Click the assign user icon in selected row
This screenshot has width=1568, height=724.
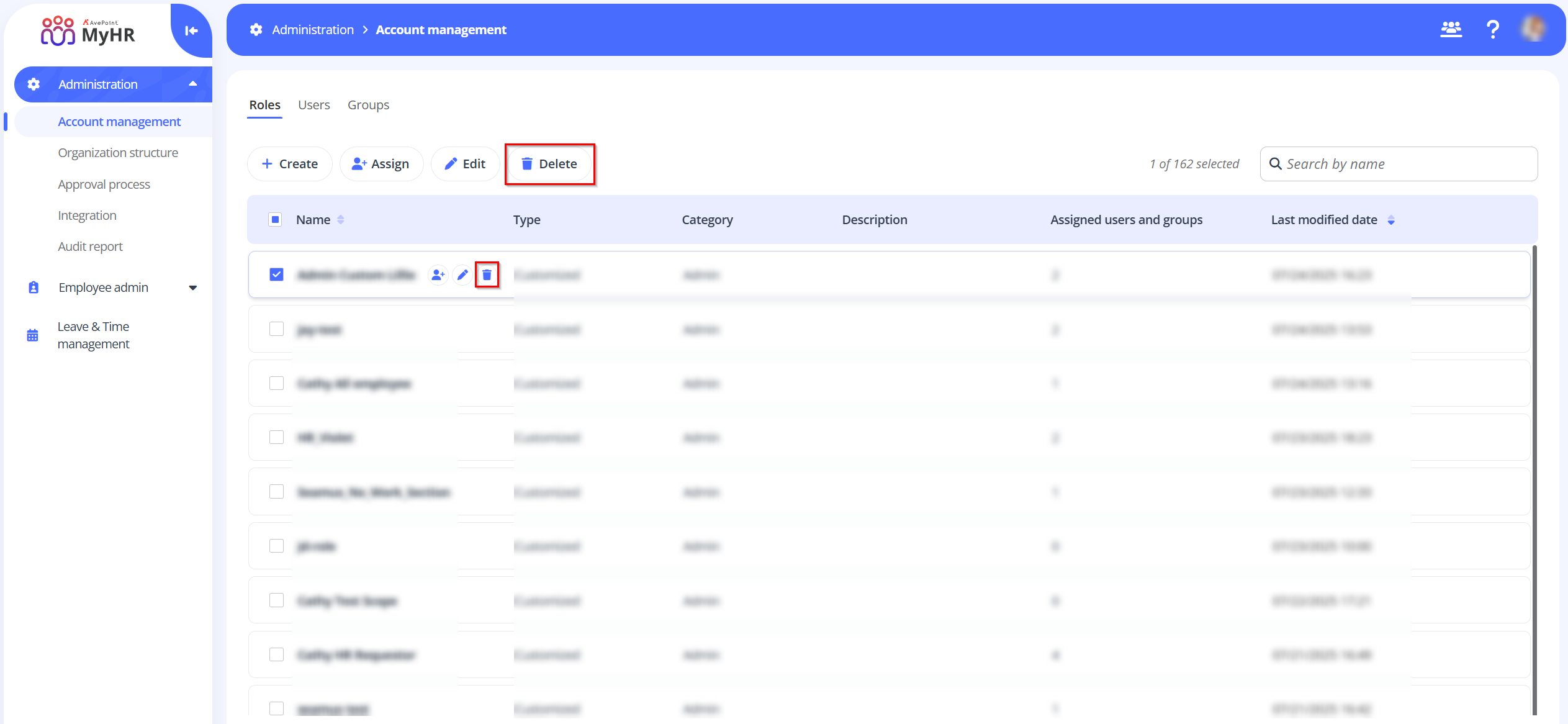pyautogui.click(x=438, y=274)
